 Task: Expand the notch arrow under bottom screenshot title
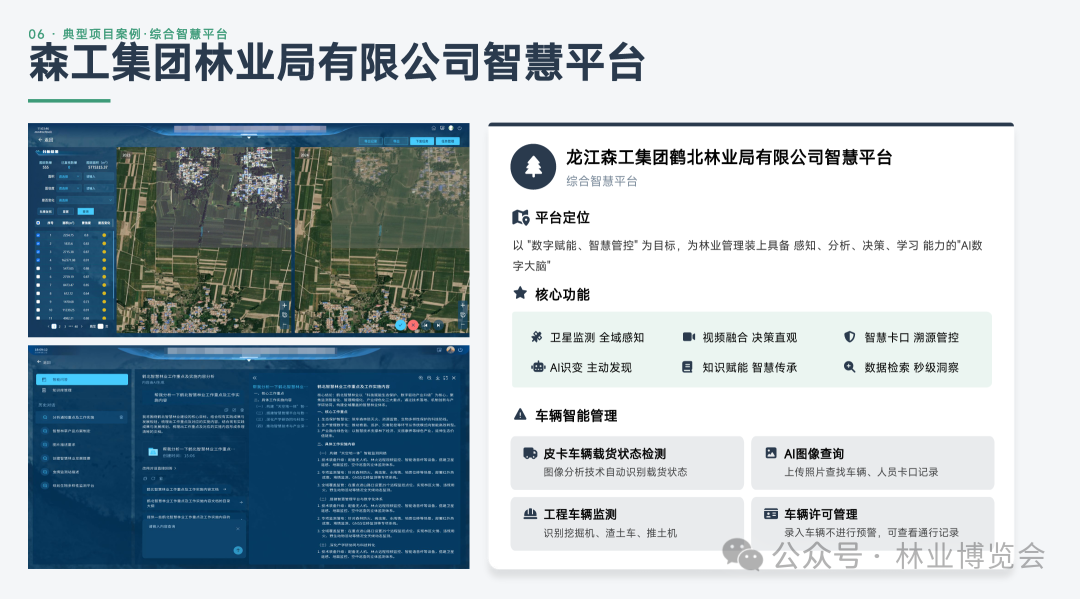[249, 360]
